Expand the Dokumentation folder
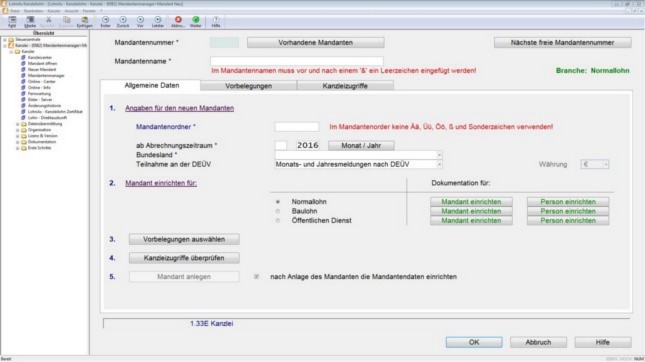The image size is (645, 362). coord(17,142)
